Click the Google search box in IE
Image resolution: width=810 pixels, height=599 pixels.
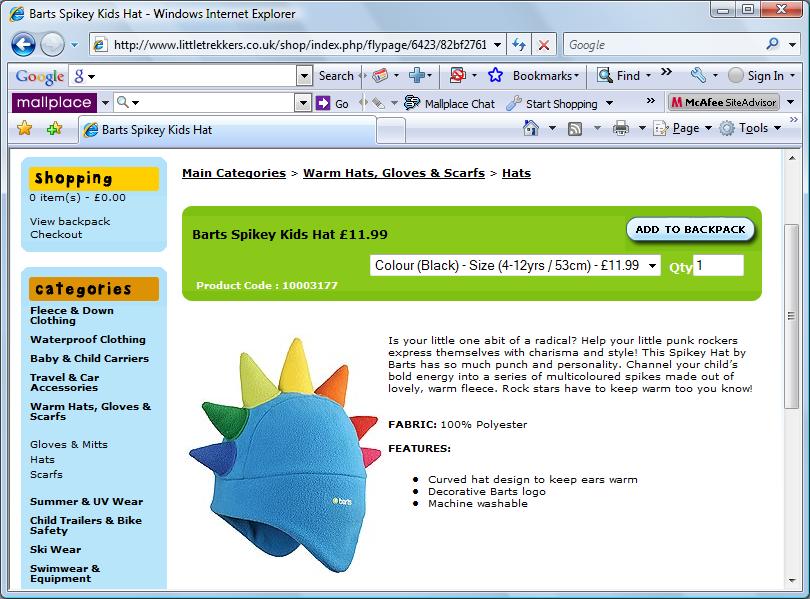pyautogui.click(x=664, y=45)
